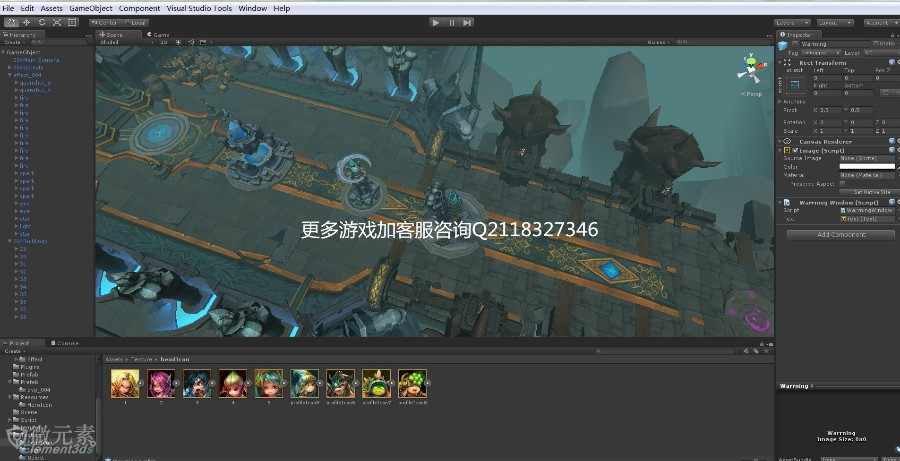Toggle the Preserve Aspect checkbox
The width and height of the screenshot is (900, 461).
[x=843, y=184]
